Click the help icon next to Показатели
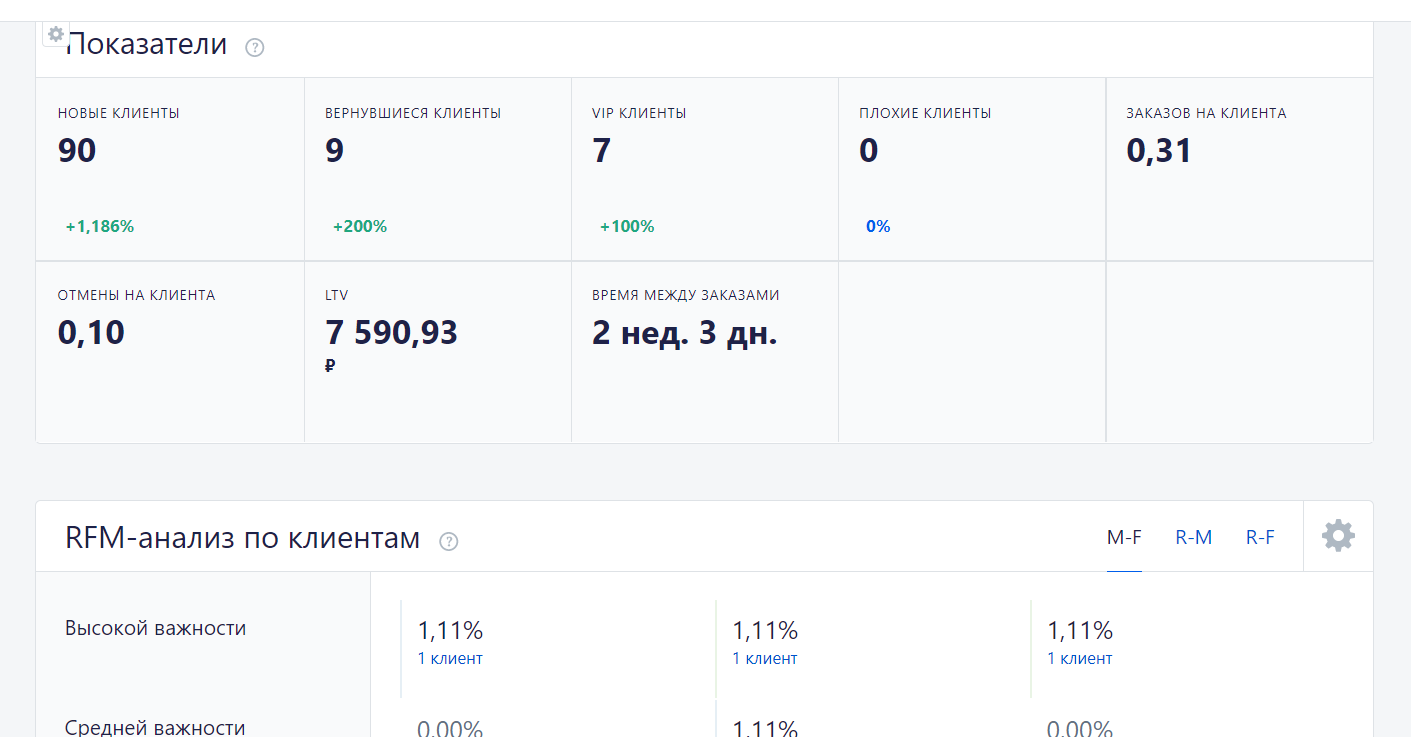 point(255,47)
